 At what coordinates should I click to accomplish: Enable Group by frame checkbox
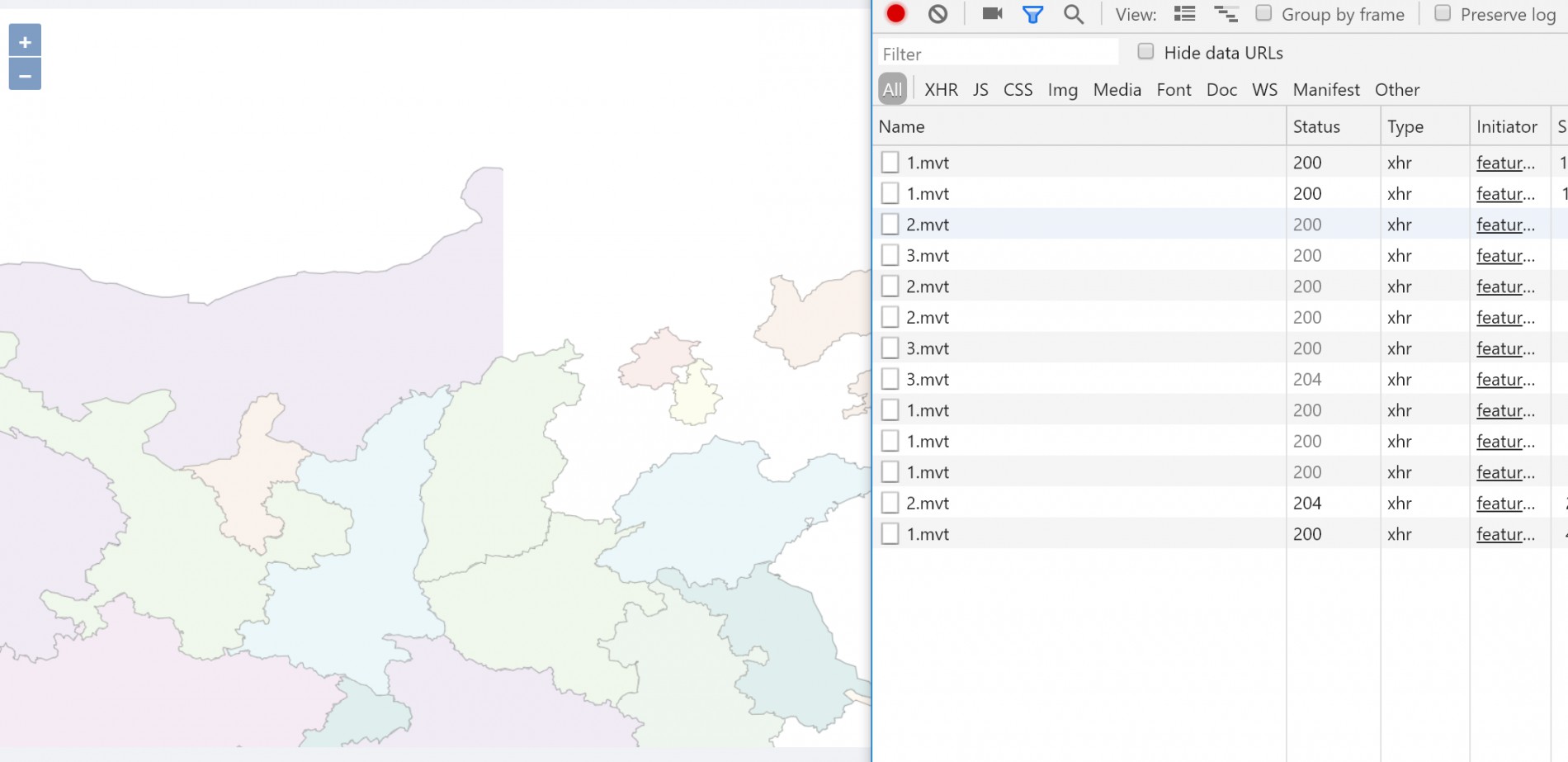1263,13
